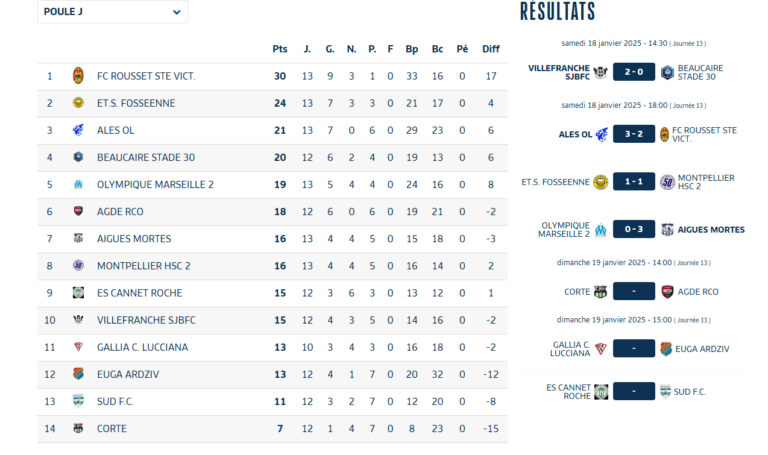Click Aigues Mortes crest in results panel
Viewport: 768px width, 455px height.
point(667,229)
